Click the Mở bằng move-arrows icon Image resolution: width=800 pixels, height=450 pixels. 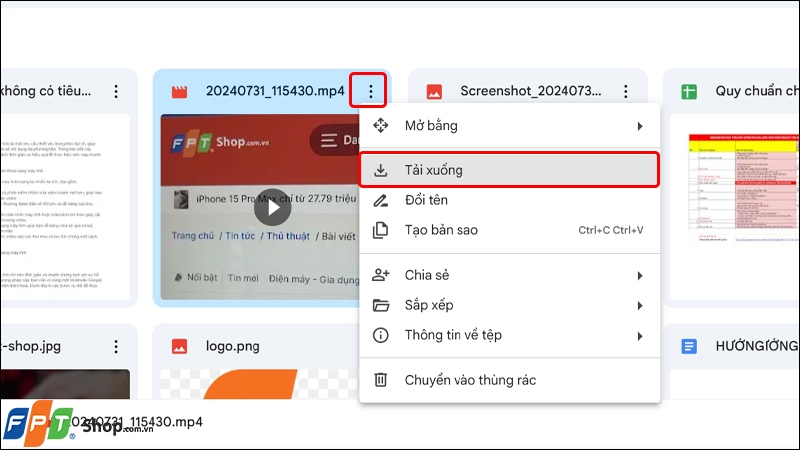click(x=381, y=126)
